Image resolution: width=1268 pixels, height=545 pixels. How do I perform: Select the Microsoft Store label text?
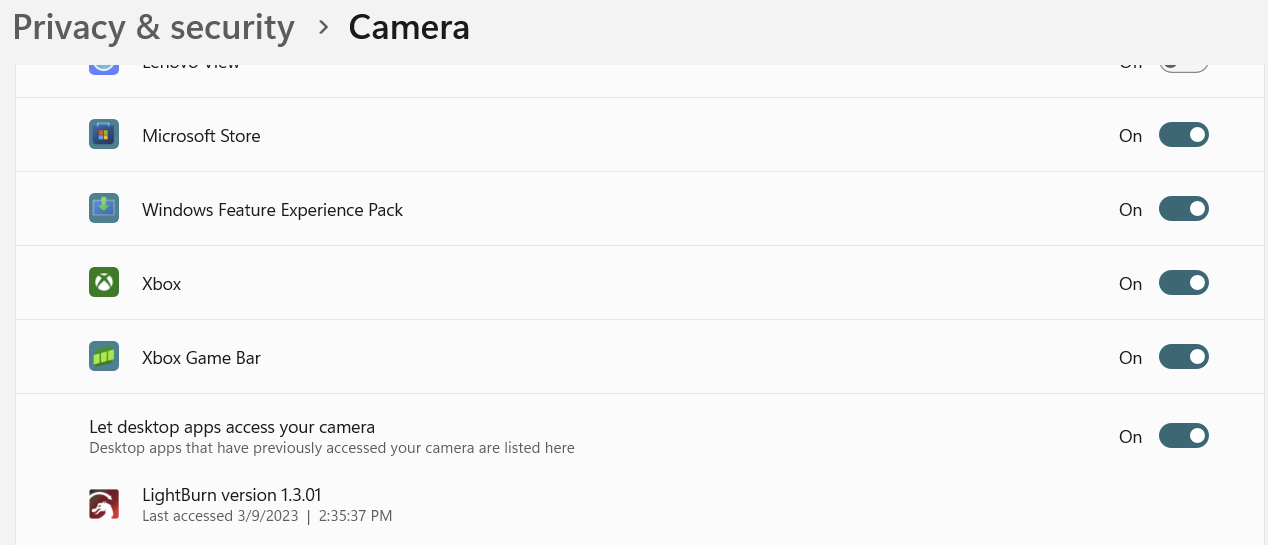point(201,136)
